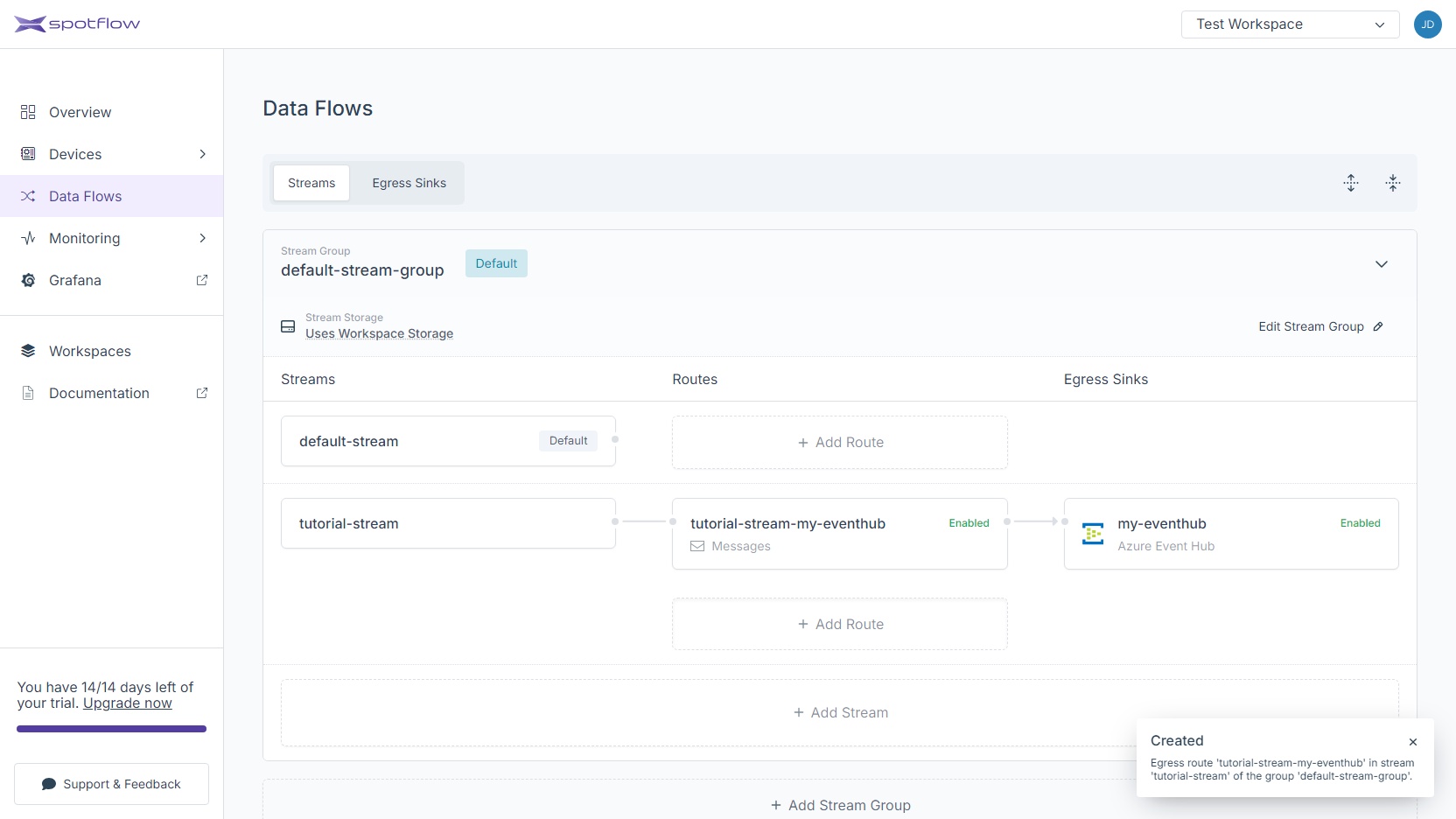The height and width of the screenshot is (819, 1456).
Task: Open Overview in the sidebar
Action: (x=112, y=112)
